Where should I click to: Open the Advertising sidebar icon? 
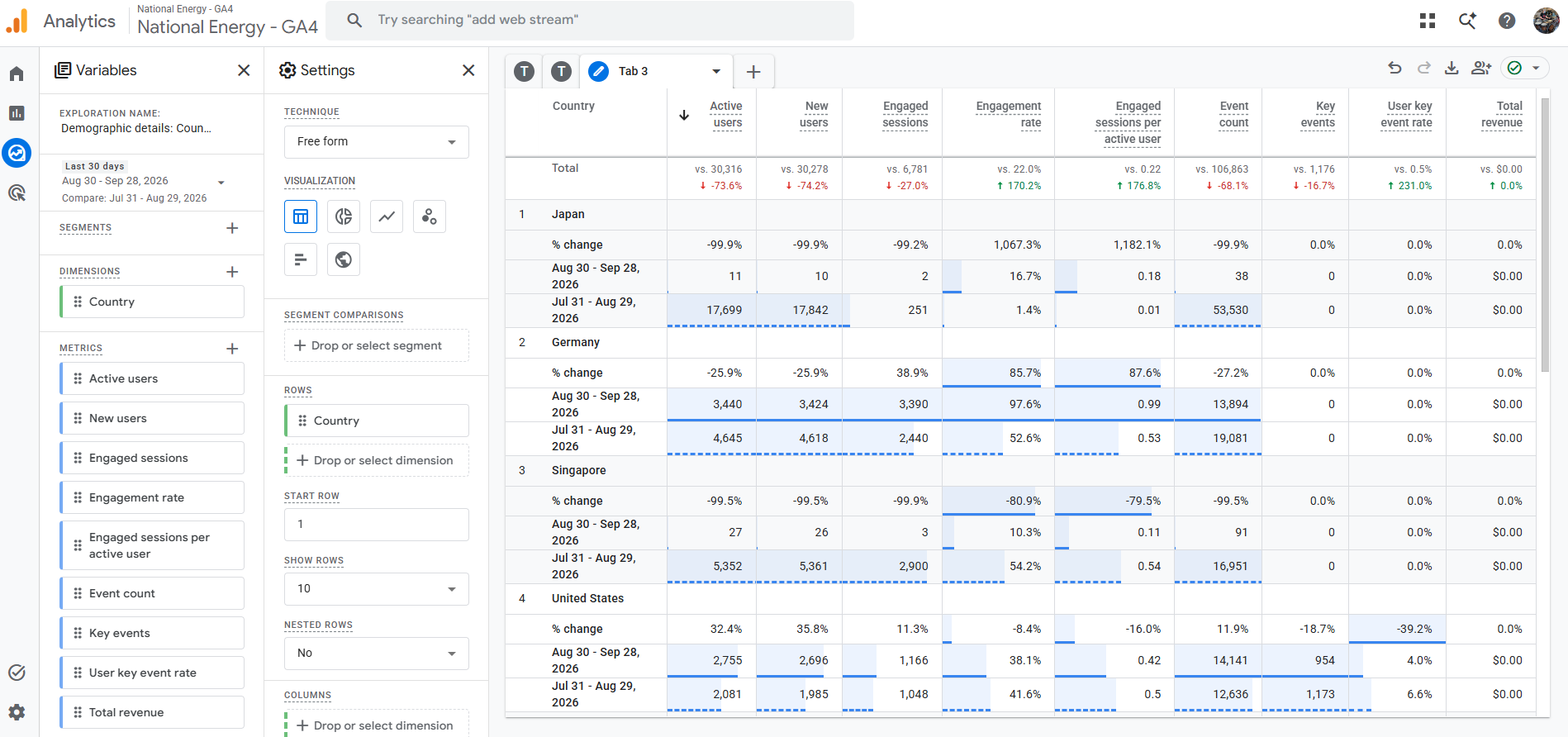17,193
